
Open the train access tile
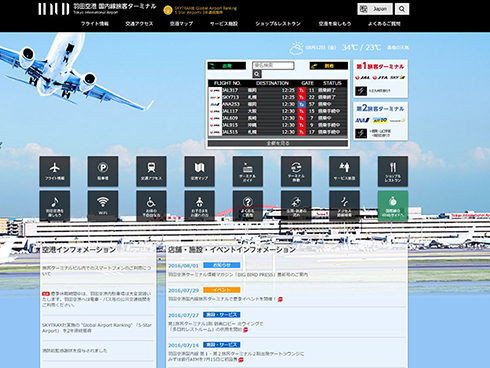(x=151, y=171)
